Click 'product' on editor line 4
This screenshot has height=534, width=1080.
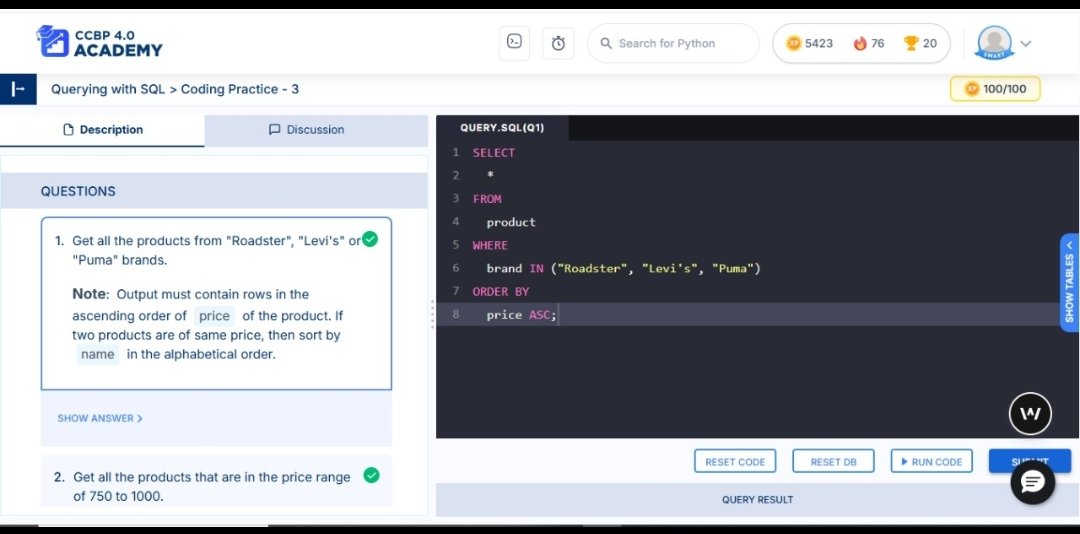[x=511, y=223]
